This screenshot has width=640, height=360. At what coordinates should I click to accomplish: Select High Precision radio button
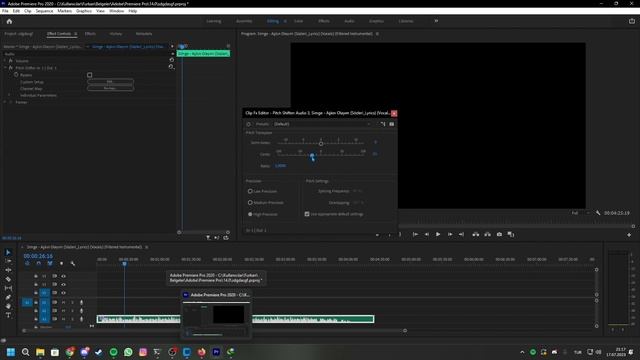tap(250, 214)
